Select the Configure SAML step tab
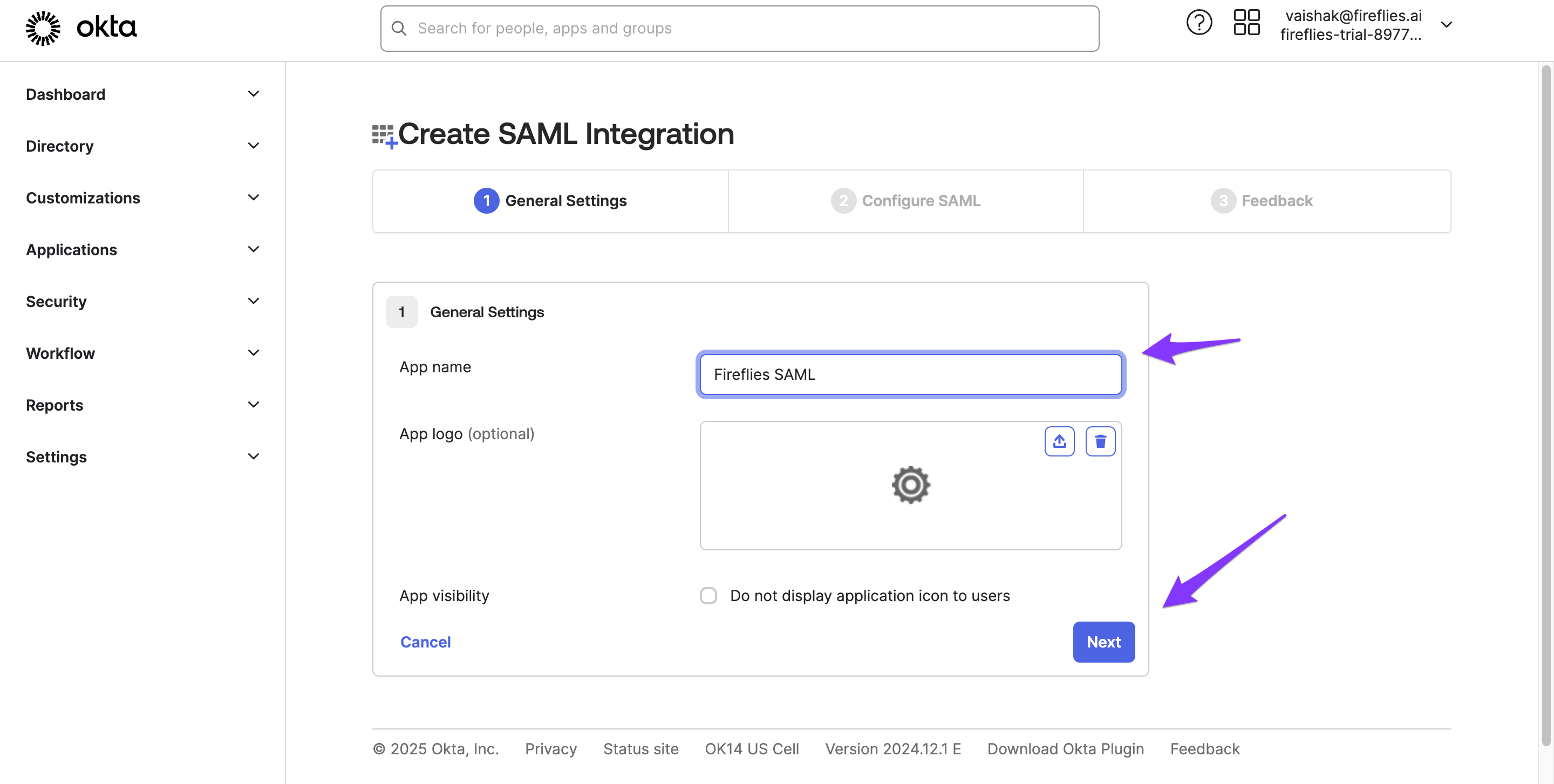The image size is (1554, 784). [905, 201]
